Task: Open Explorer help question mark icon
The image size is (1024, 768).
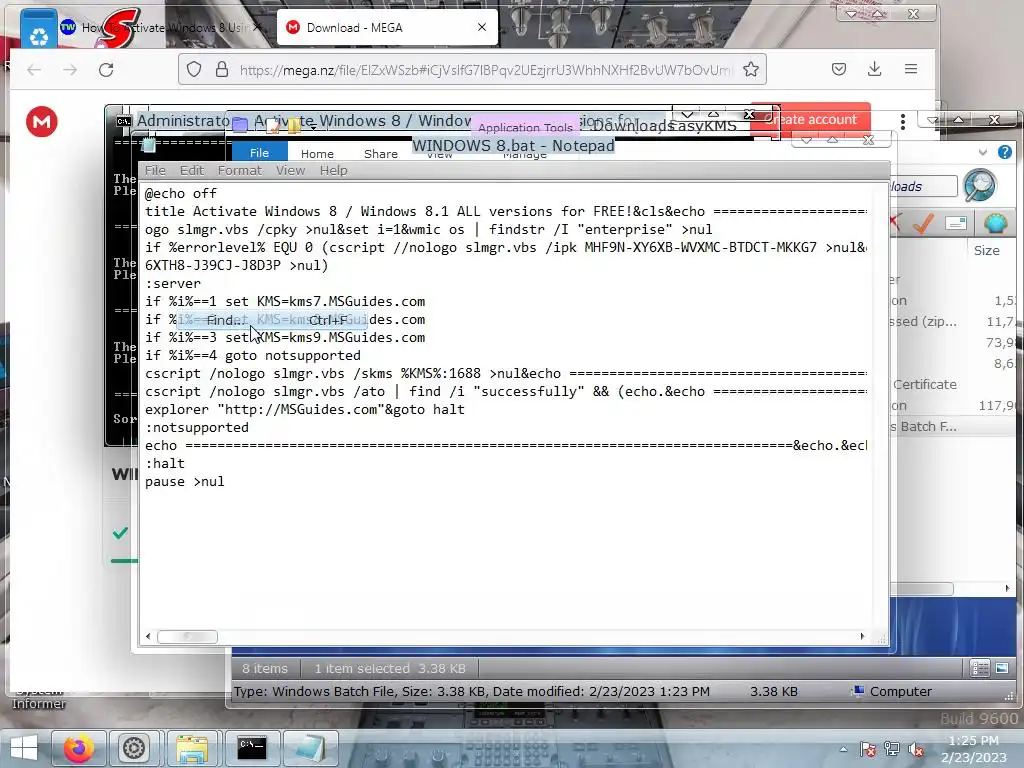Action: 1004,152
